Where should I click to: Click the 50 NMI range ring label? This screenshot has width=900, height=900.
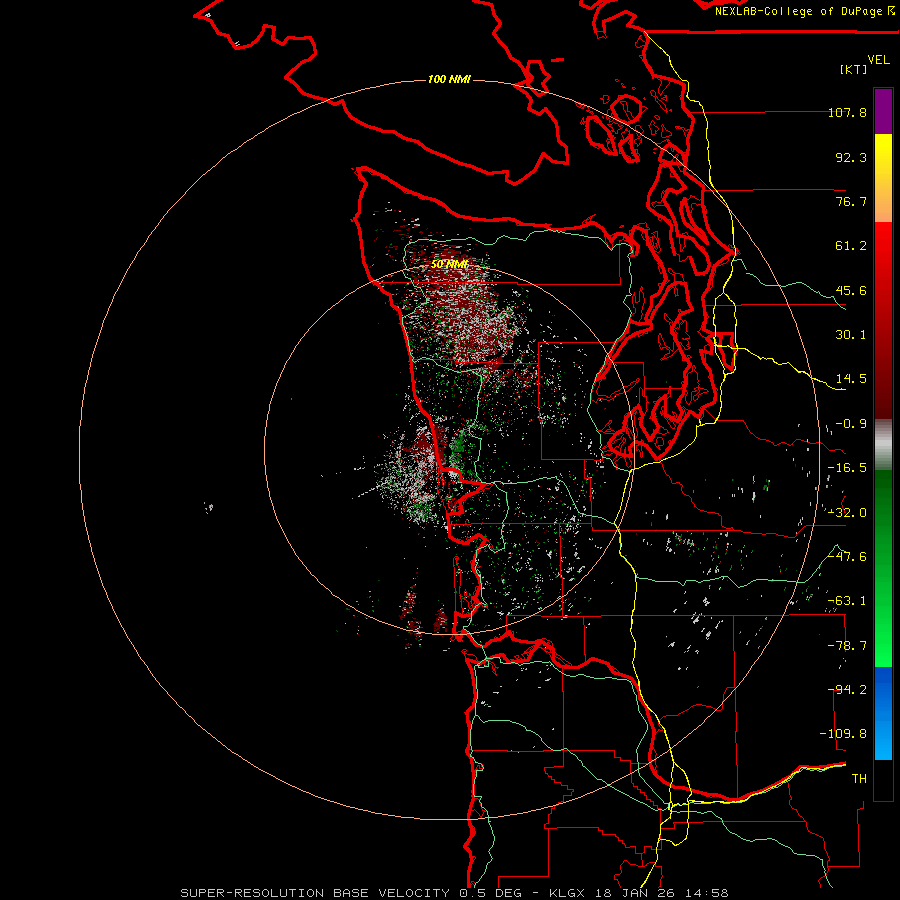pyautogui.click(x=449, y=264)
